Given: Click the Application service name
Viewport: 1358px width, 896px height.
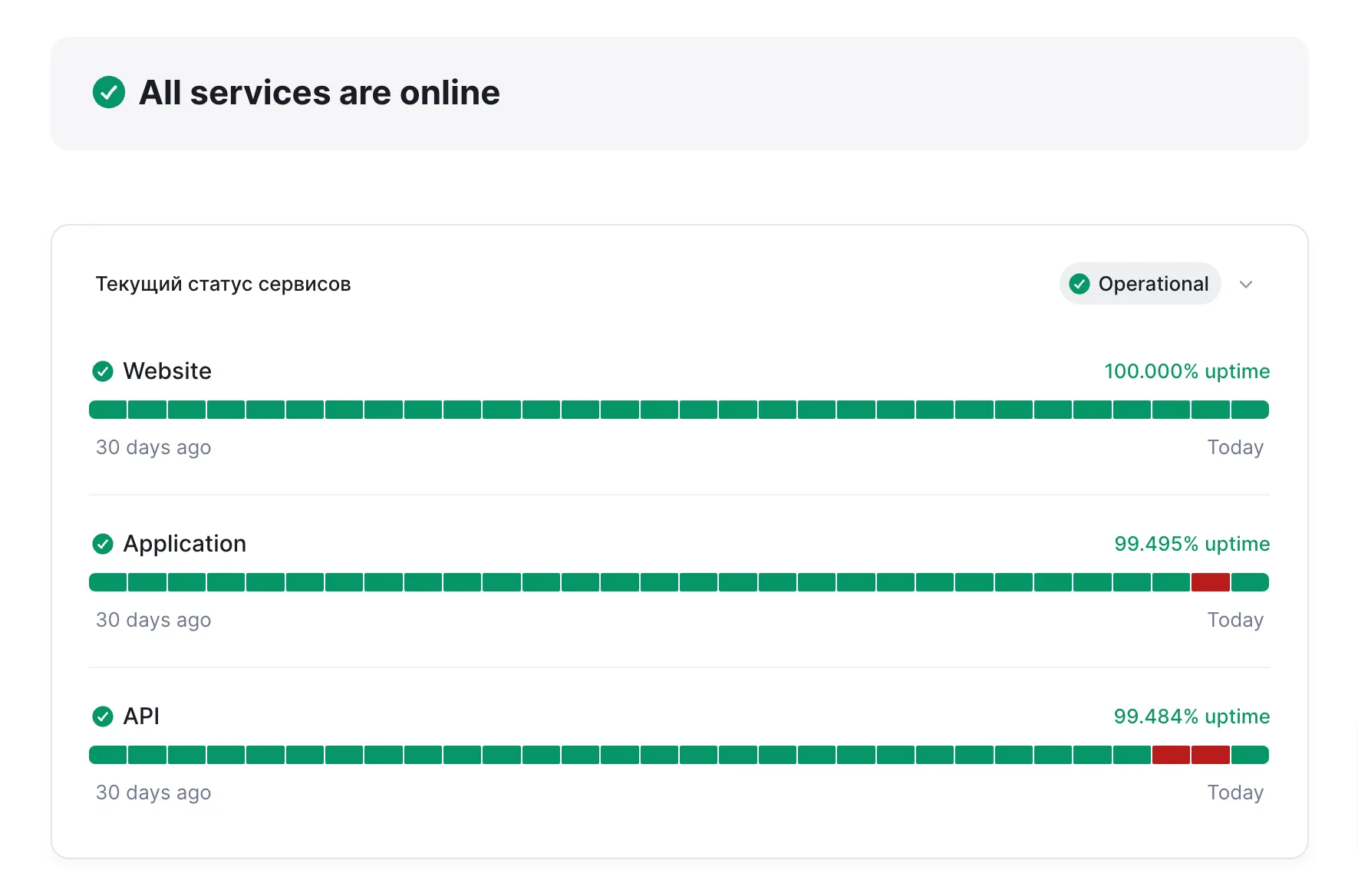Looking at the screenshot, I should click(185, 544).
